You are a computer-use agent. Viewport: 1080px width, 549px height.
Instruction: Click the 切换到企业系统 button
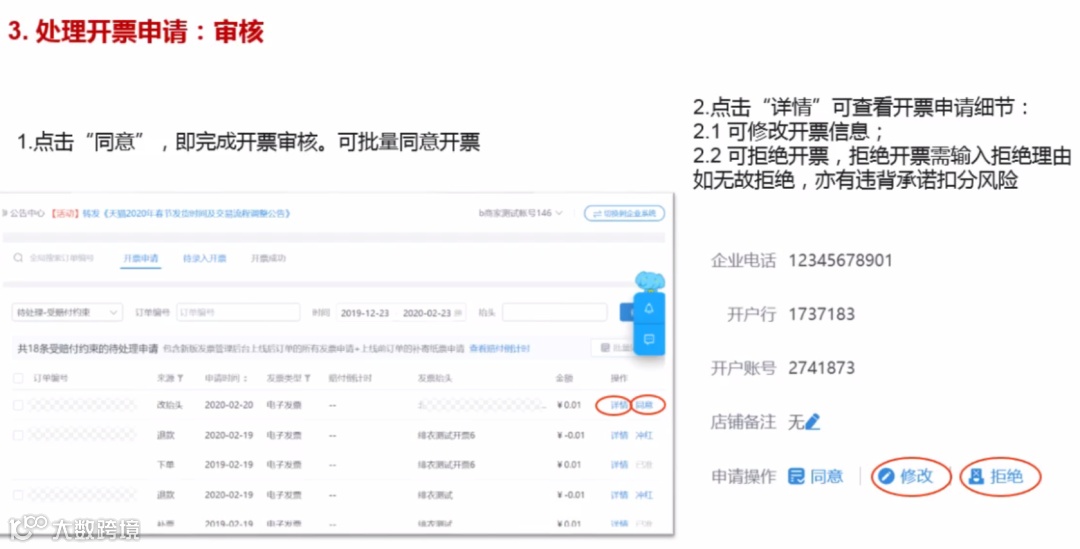point(625,214)
